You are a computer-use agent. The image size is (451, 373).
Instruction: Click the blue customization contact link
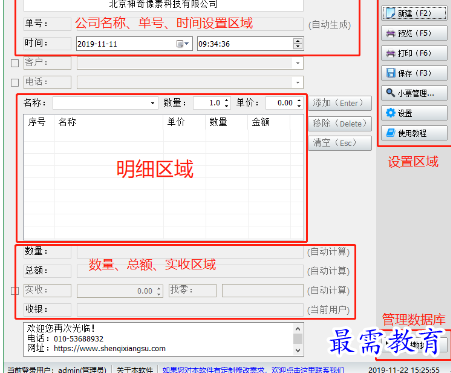point(253,370)
